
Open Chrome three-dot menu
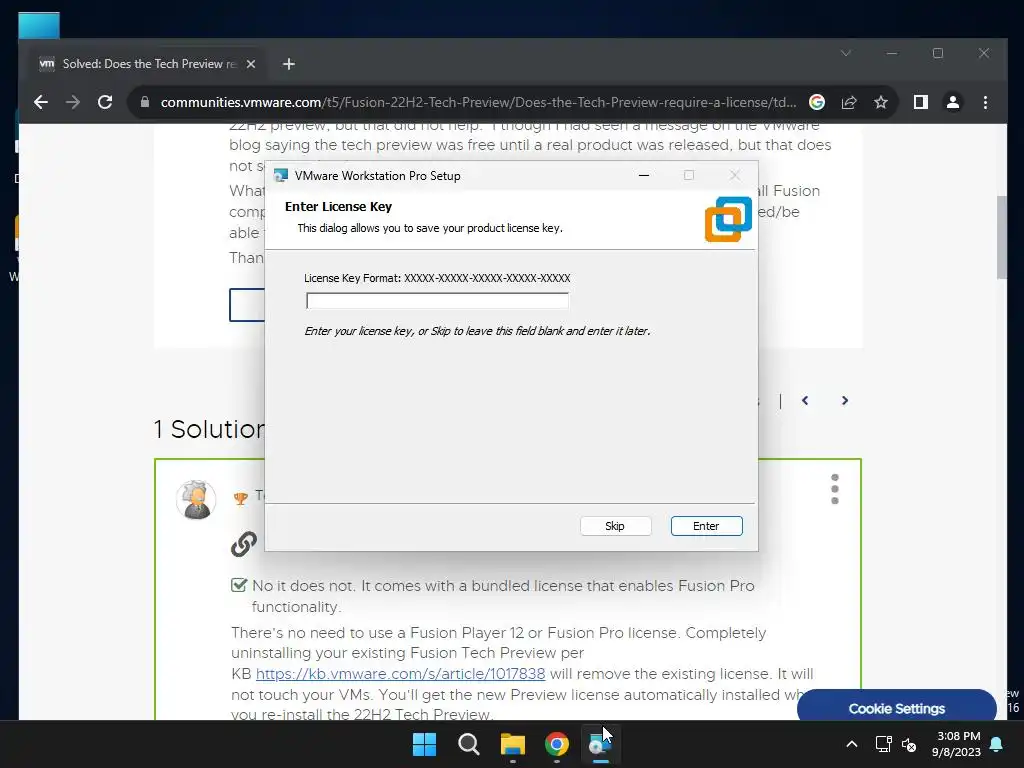[985, 102]
